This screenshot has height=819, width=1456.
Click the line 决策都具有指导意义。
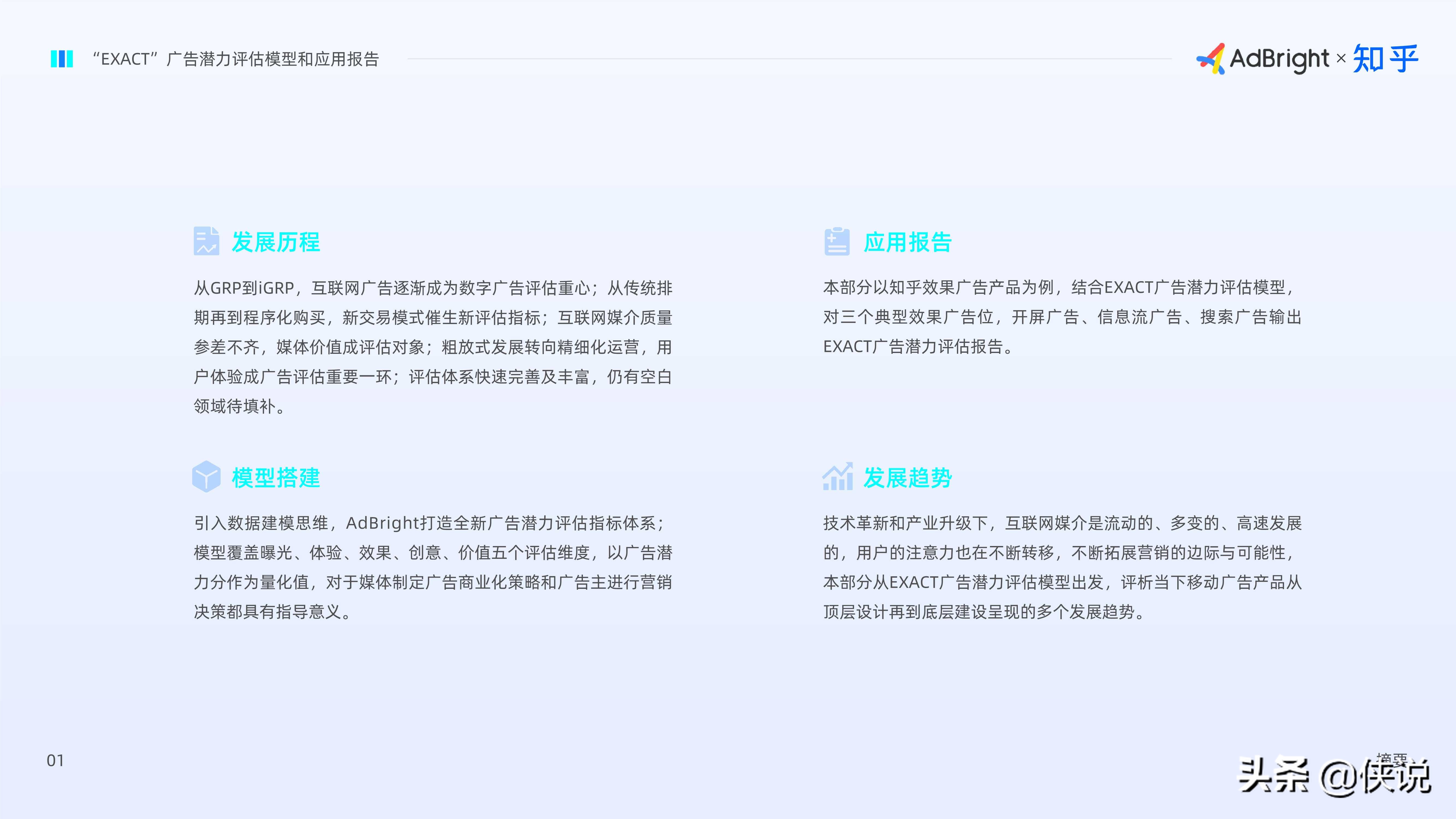(x=272, y=612)
